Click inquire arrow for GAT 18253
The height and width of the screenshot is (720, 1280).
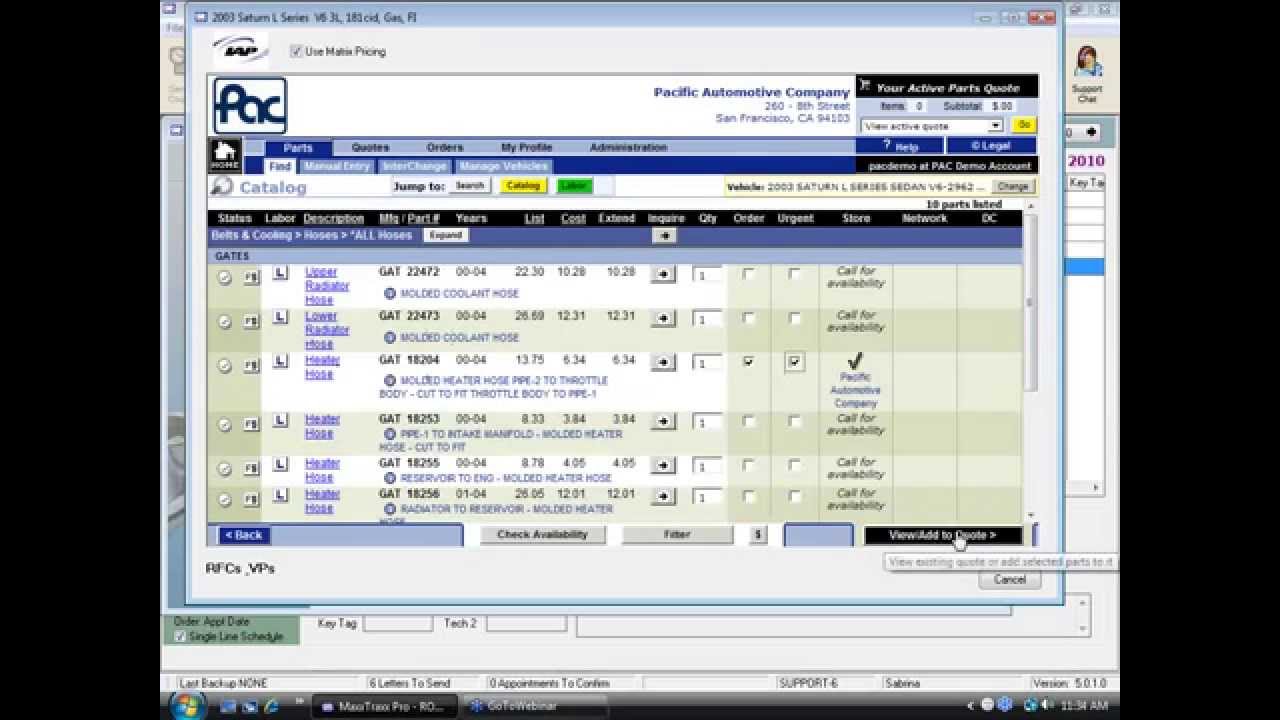click(663, 422)
